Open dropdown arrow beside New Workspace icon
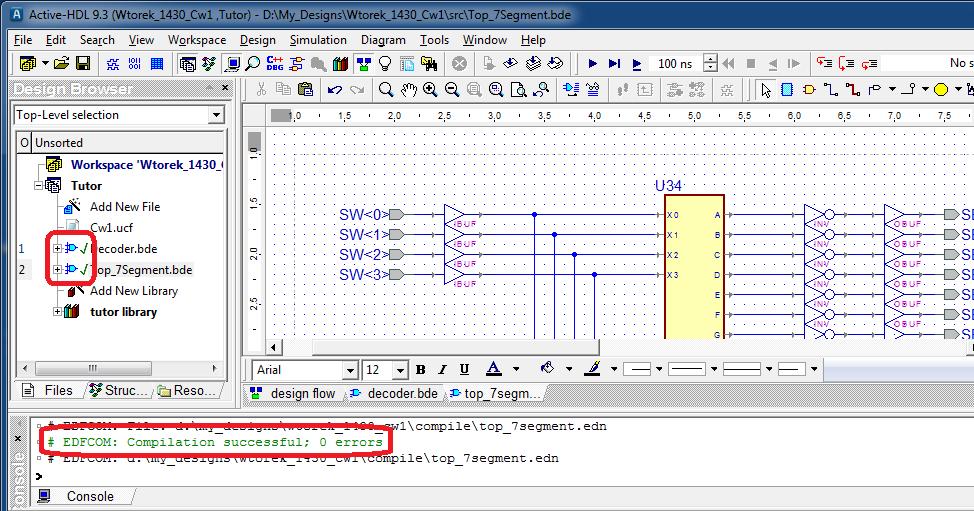The image size is (974, 511). (x=45, y=63)
